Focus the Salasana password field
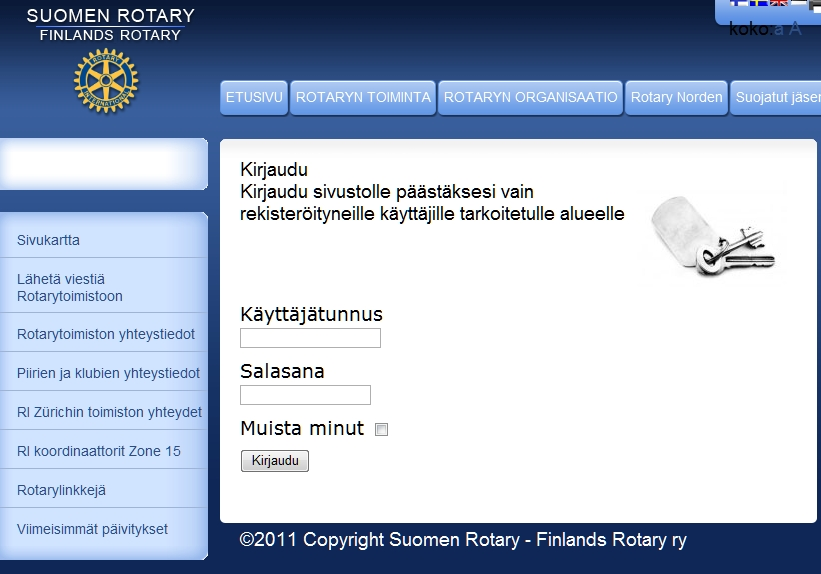Screen dimensions: 821x574 point(305,395)
